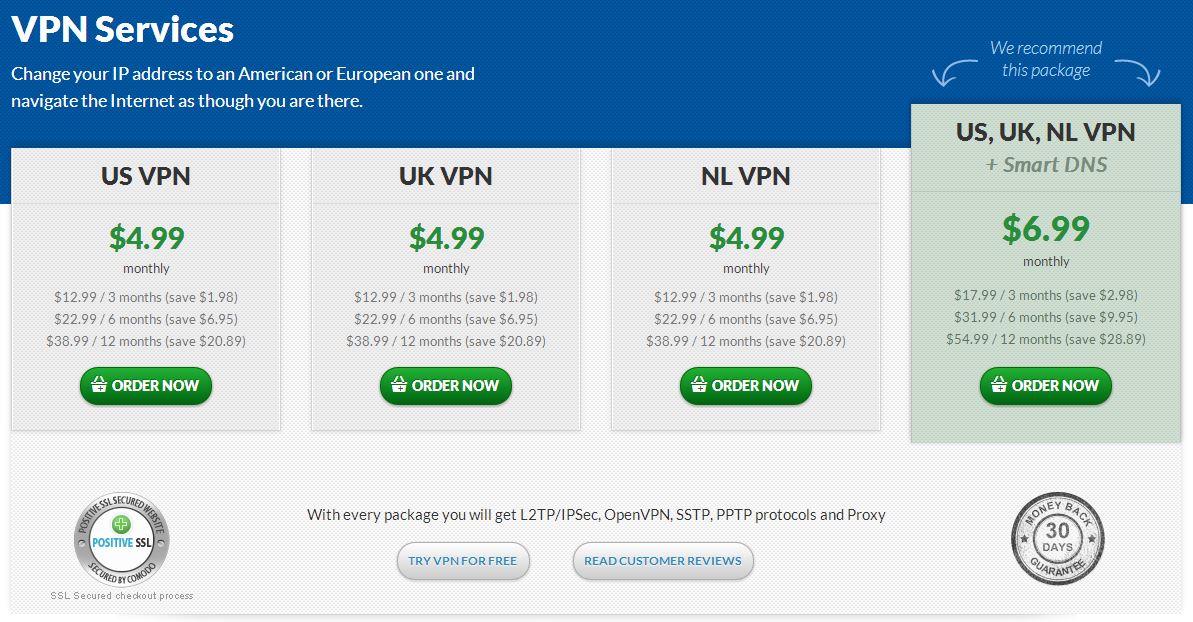The image size is (1193, 622).
Task: Order the US, UK, NL VPN bundle
Action: [x=1045, y=386]
